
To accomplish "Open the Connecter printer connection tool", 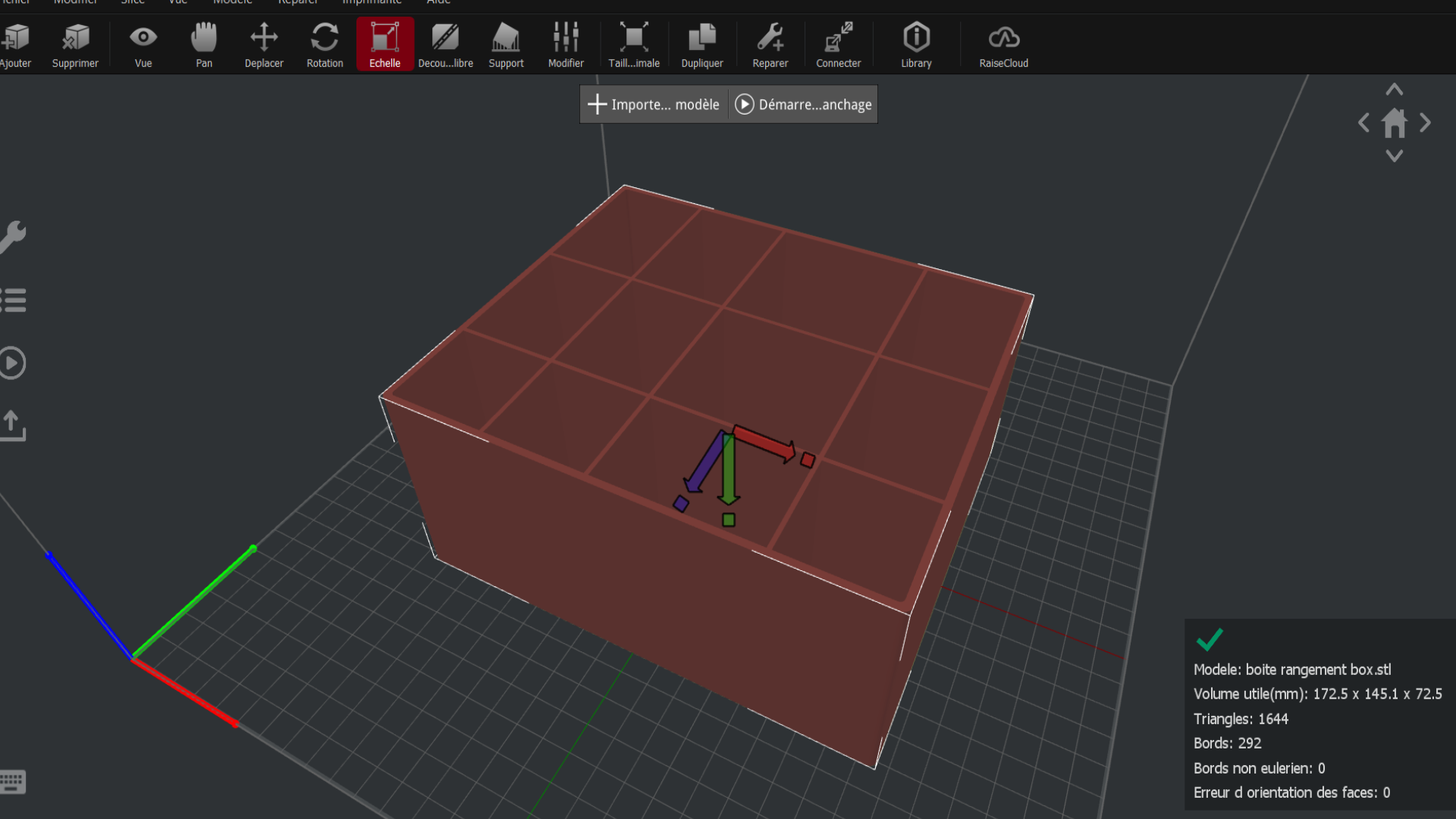I will click(x=838, y=44).
